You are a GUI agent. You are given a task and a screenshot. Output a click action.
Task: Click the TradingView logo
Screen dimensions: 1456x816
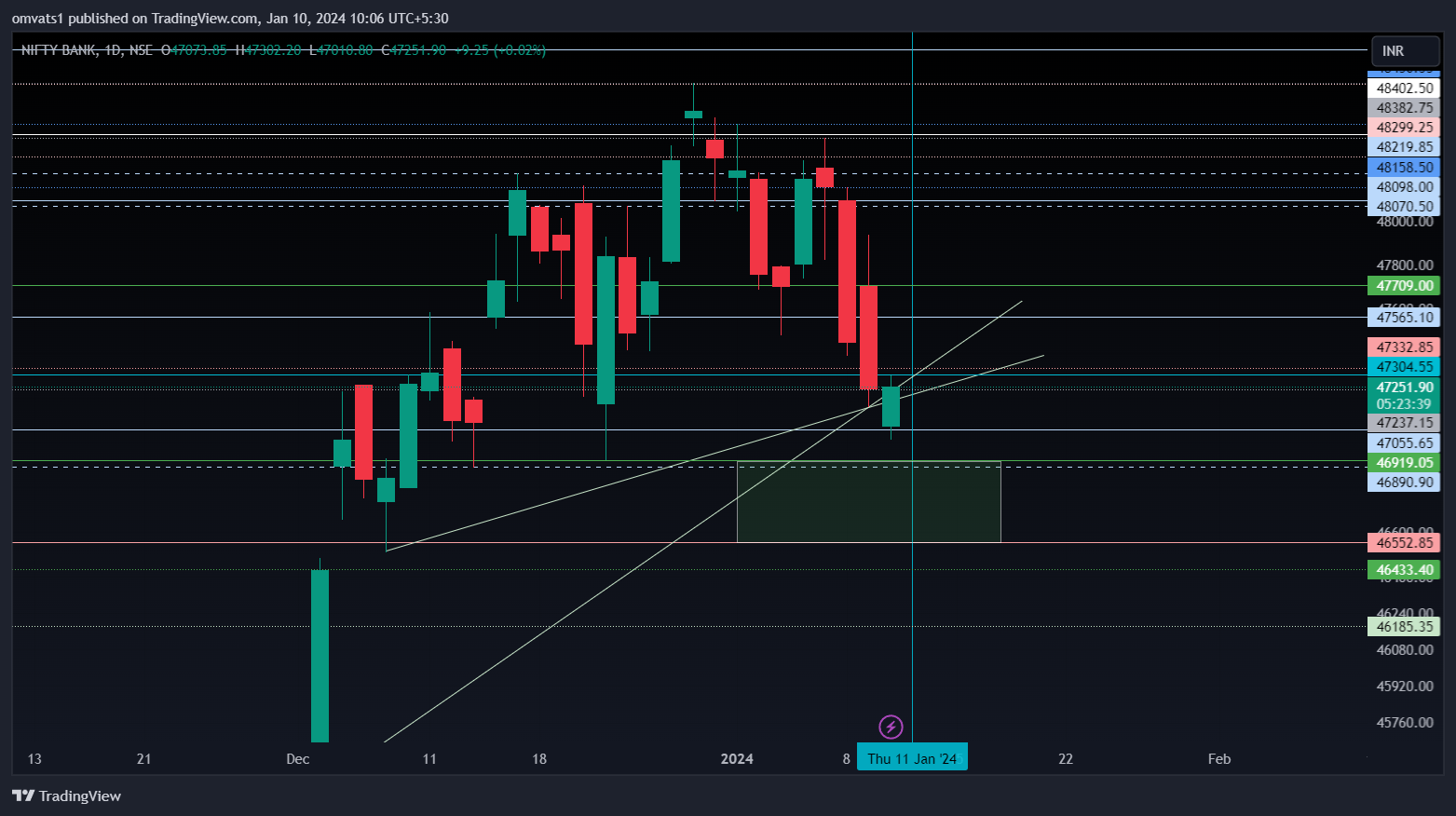66,796
